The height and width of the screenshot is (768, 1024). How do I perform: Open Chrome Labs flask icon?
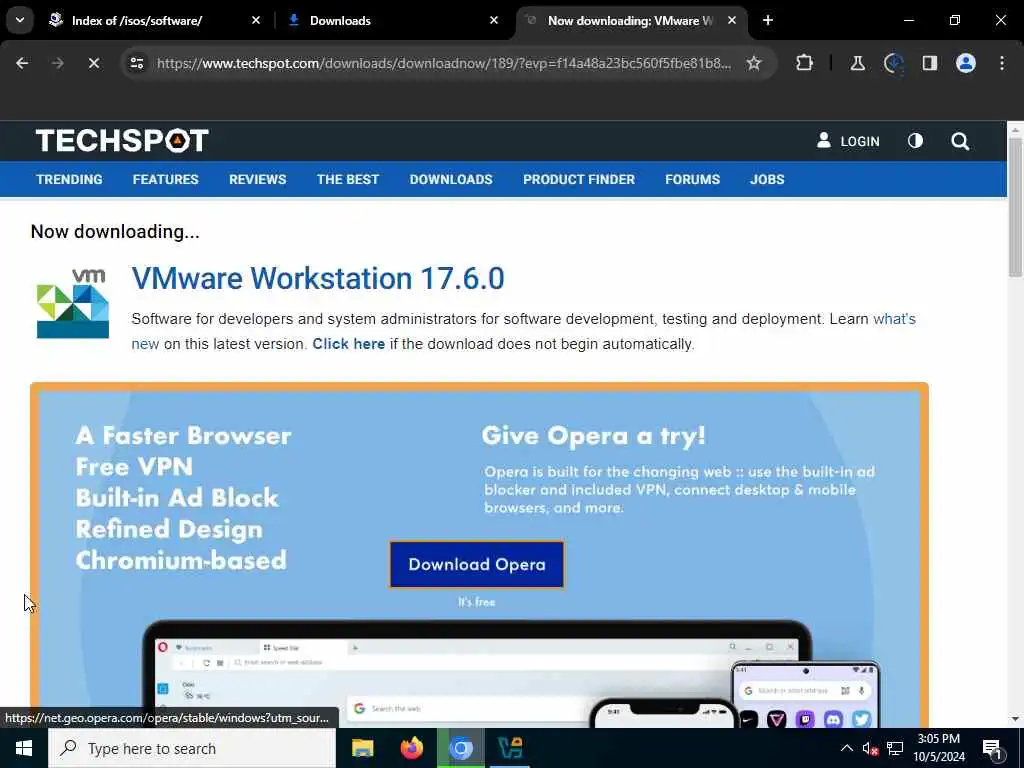pos(857,63)
